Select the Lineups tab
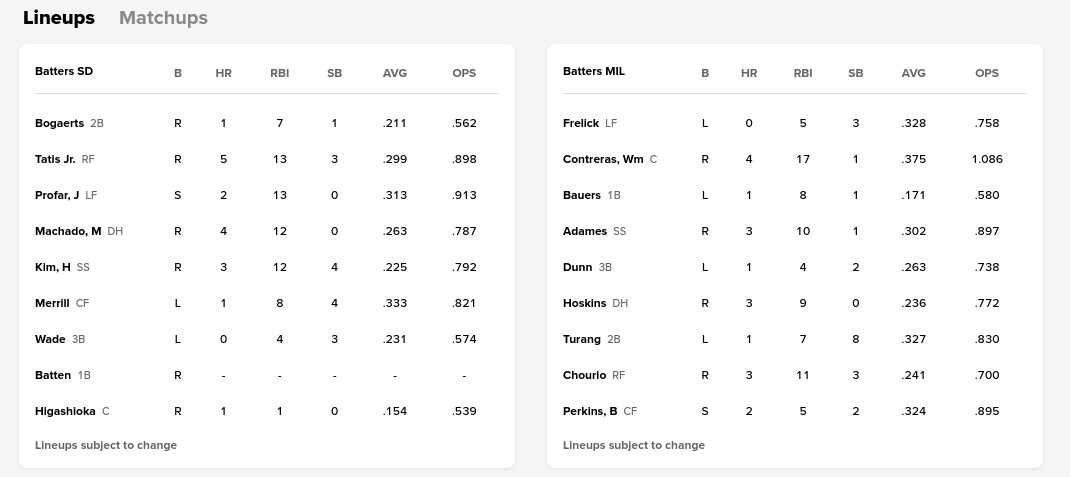Viewport: 1070px width, 477px height. pyautogui.click(x=59, y=18)
